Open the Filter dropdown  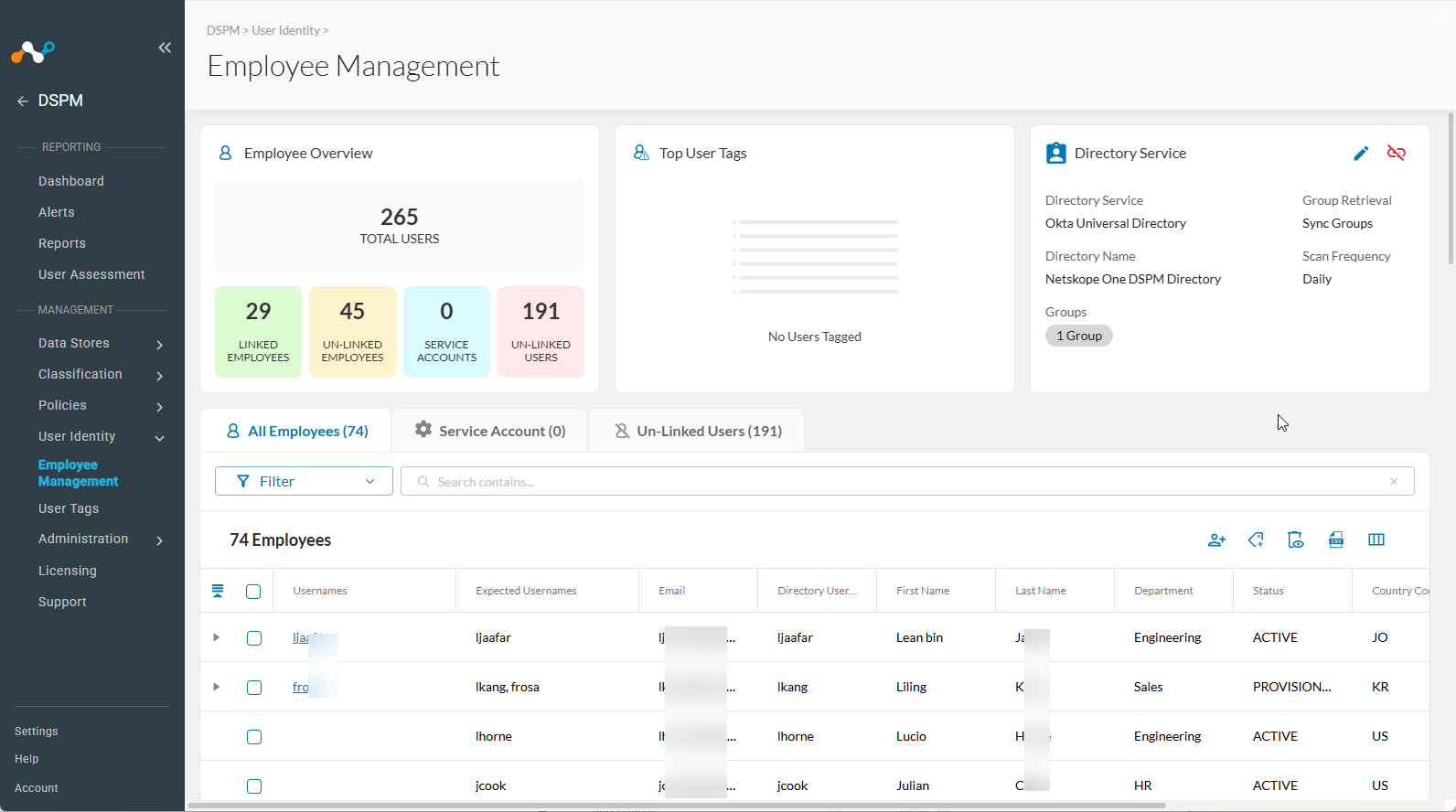click(x=304, y=481)
